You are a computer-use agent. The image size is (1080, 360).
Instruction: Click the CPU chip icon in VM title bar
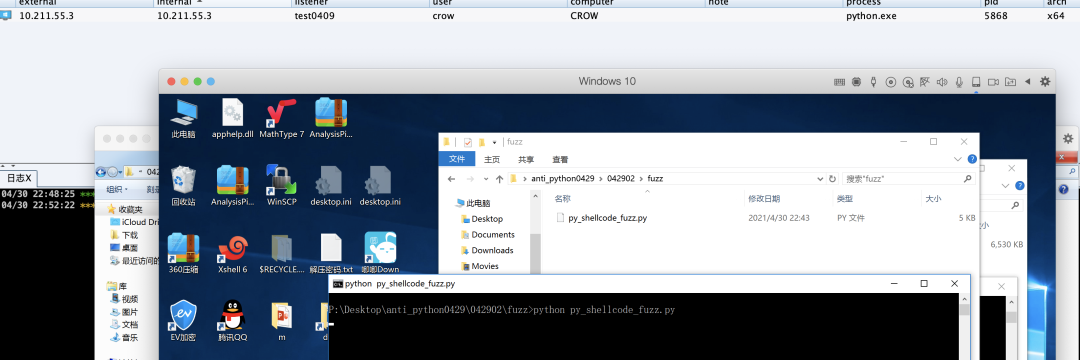857,81
